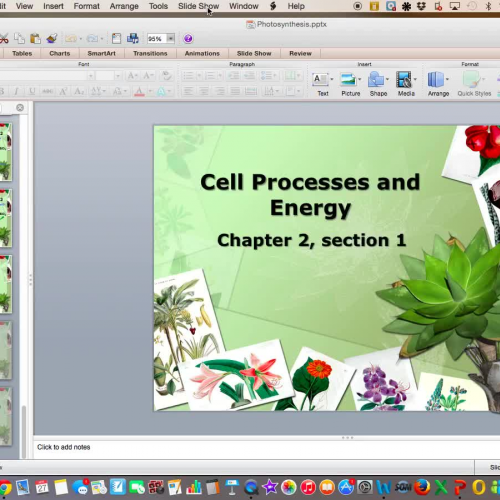Open Calendar icon in the Dock
The height and width of the screenshot is (500, 500).
[x=42, y=488]
